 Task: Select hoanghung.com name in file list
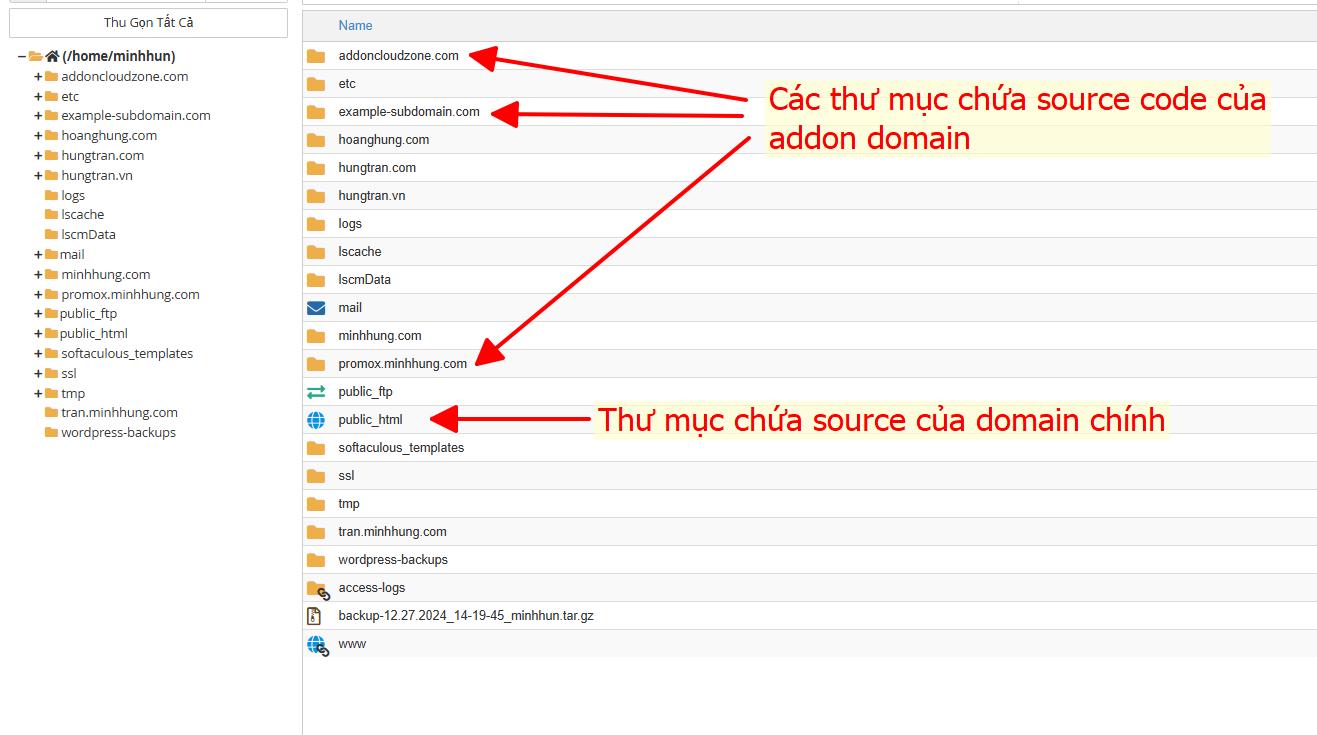[384, 140]
